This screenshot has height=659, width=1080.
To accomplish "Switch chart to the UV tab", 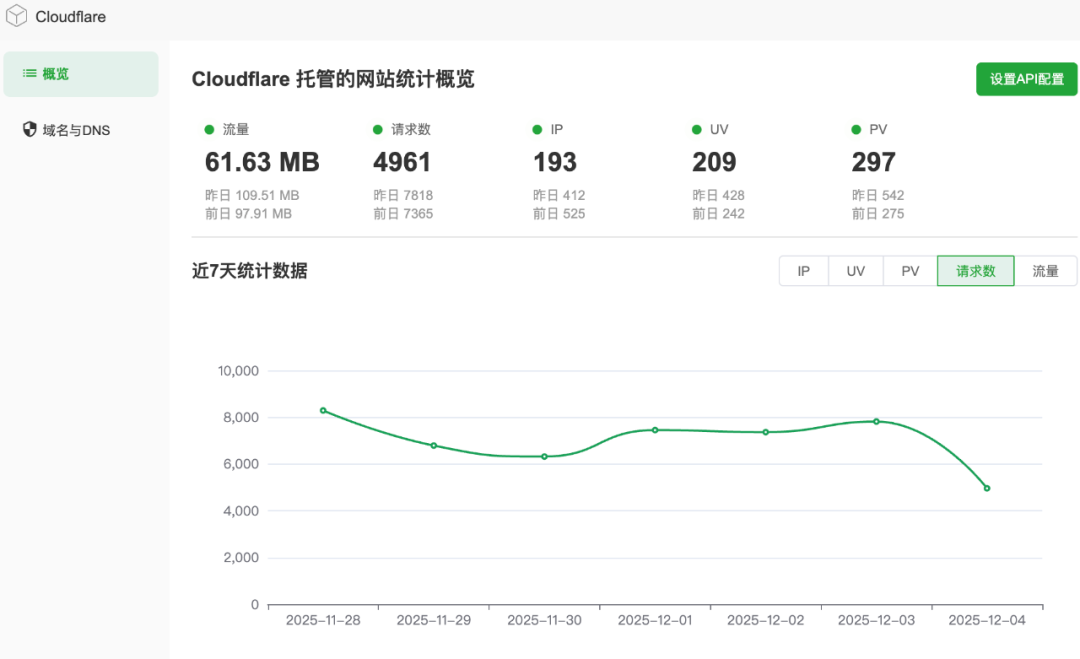I will click(x=855, y=271).
